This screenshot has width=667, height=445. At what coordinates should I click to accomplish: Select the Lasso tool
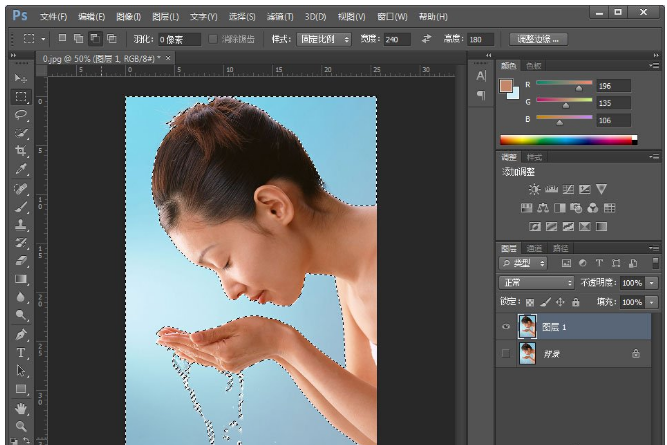[x=21, y=115]
